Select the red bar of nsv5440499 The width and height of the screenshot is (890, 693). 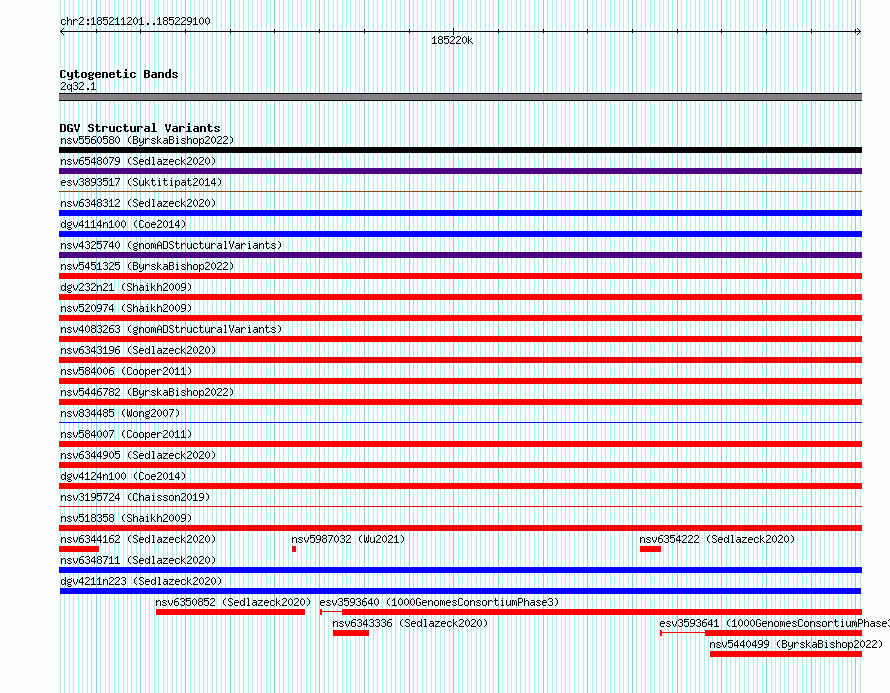pos(786,654)
